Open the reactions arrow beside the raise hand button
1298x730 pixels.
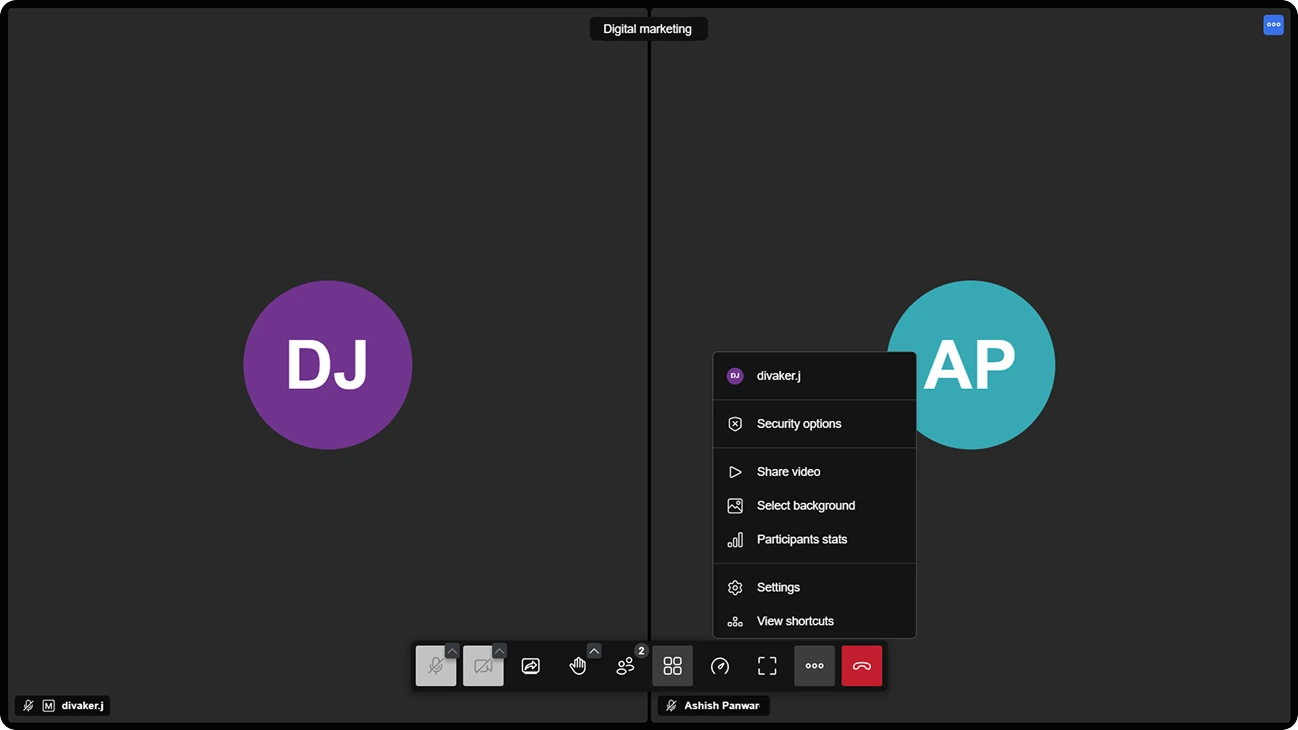click(x=594, y=651)
